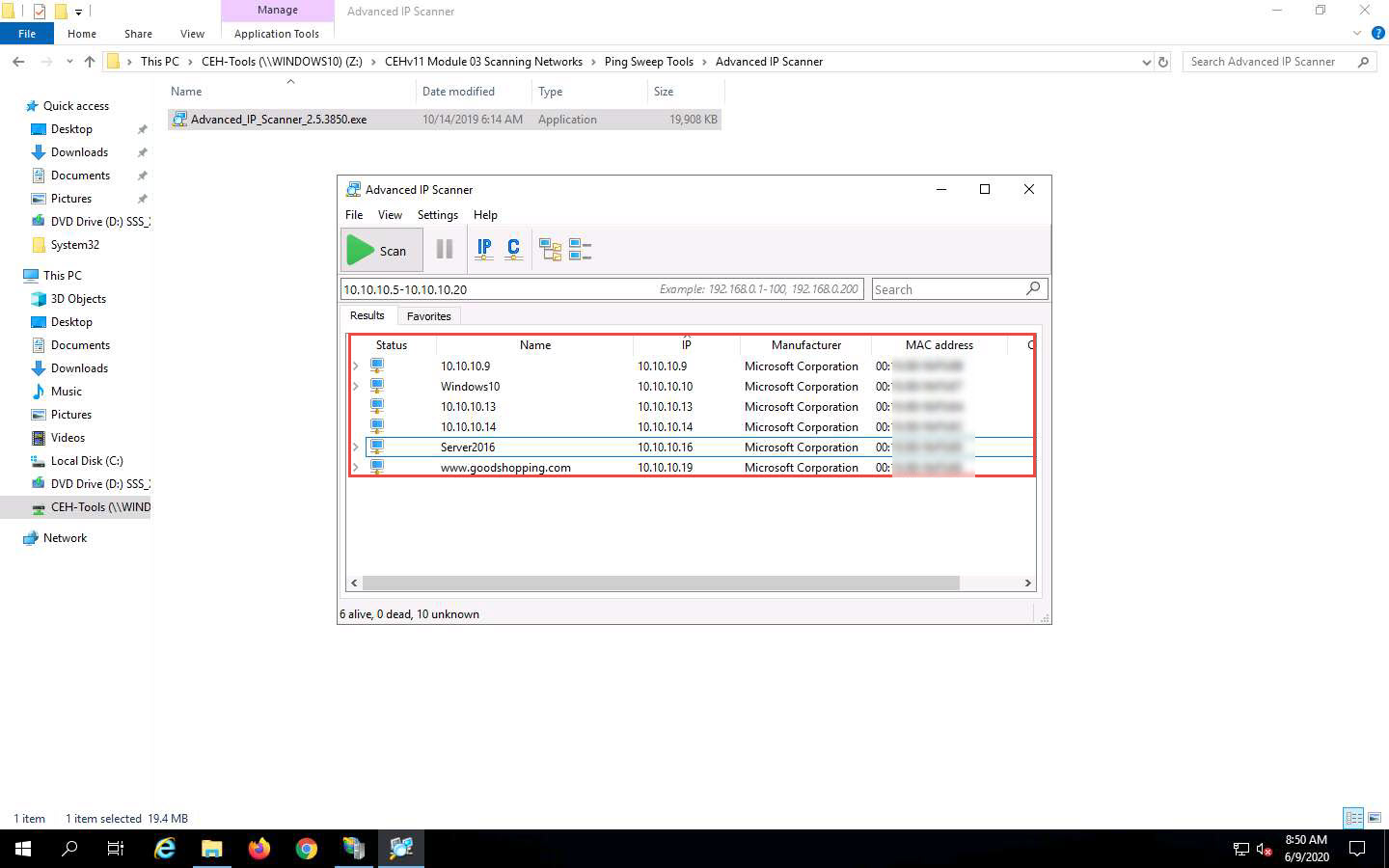Open the Windows Start menu
This screenshot has height=868, width=1389.
point(23,849)
